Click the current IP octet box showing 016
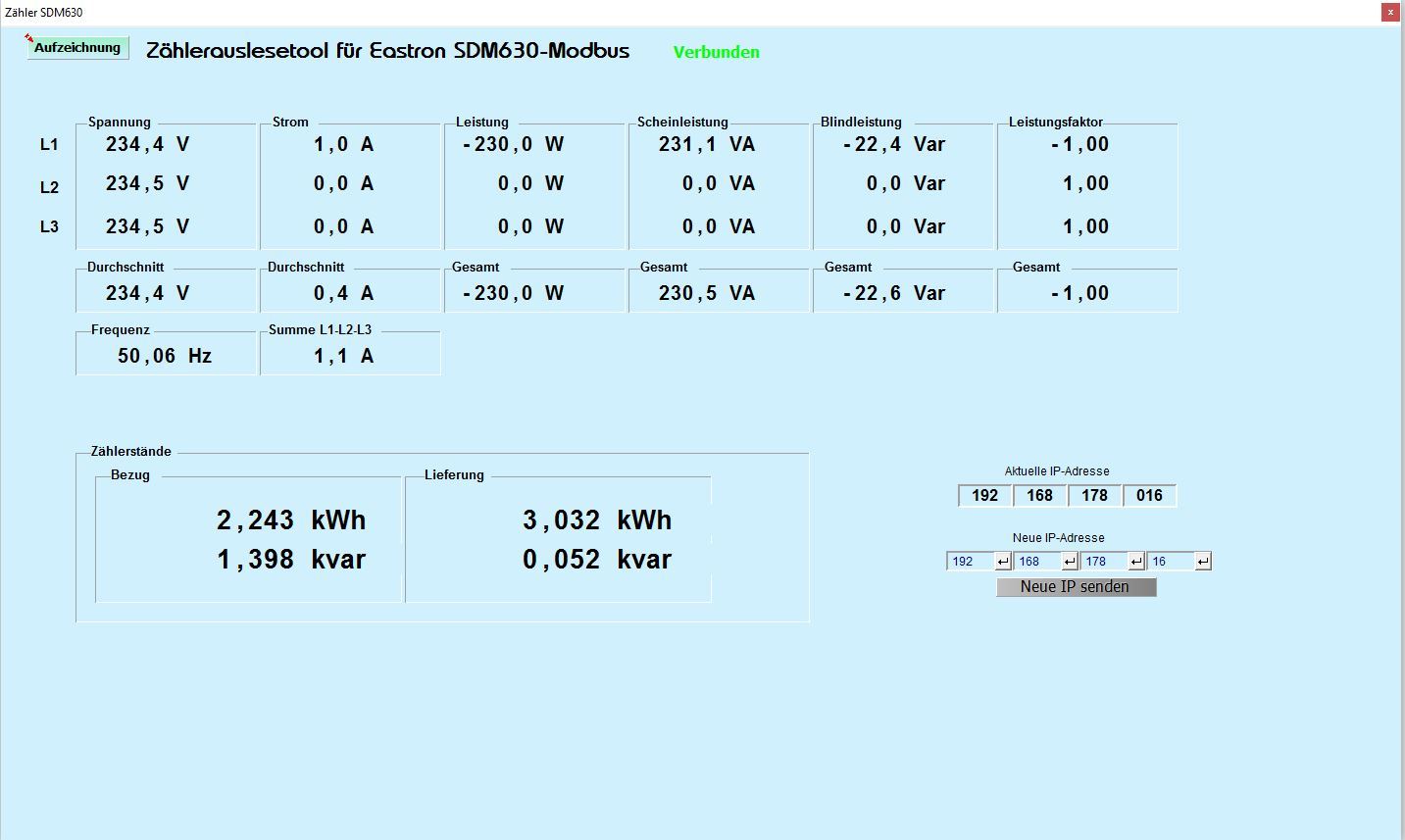This screenshot has height=840, width=1405. coord(1149,495)
